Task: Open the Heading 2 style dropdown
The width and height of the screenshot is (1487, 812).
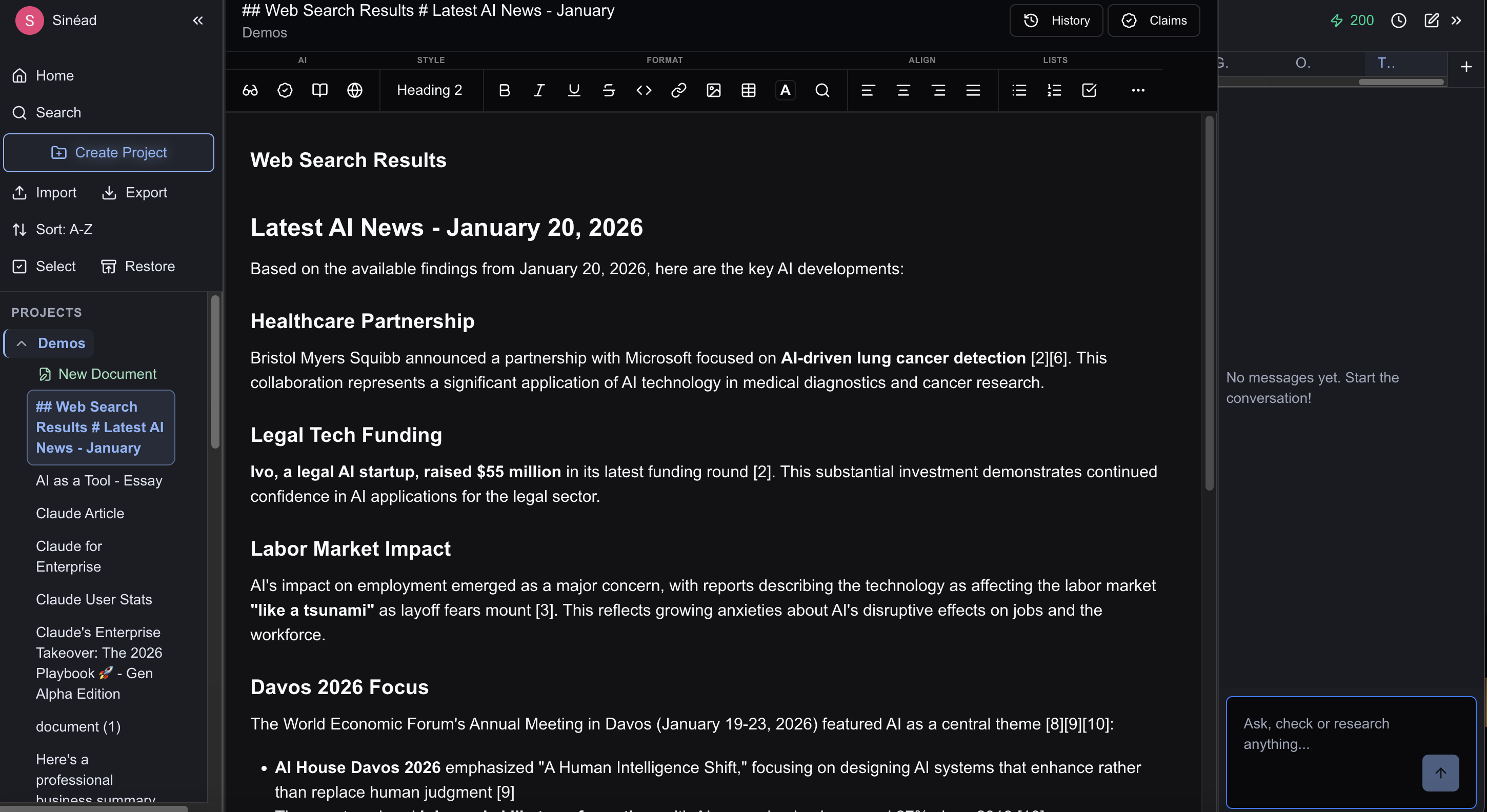Action: pyautogui.click(x=430, y=90)
